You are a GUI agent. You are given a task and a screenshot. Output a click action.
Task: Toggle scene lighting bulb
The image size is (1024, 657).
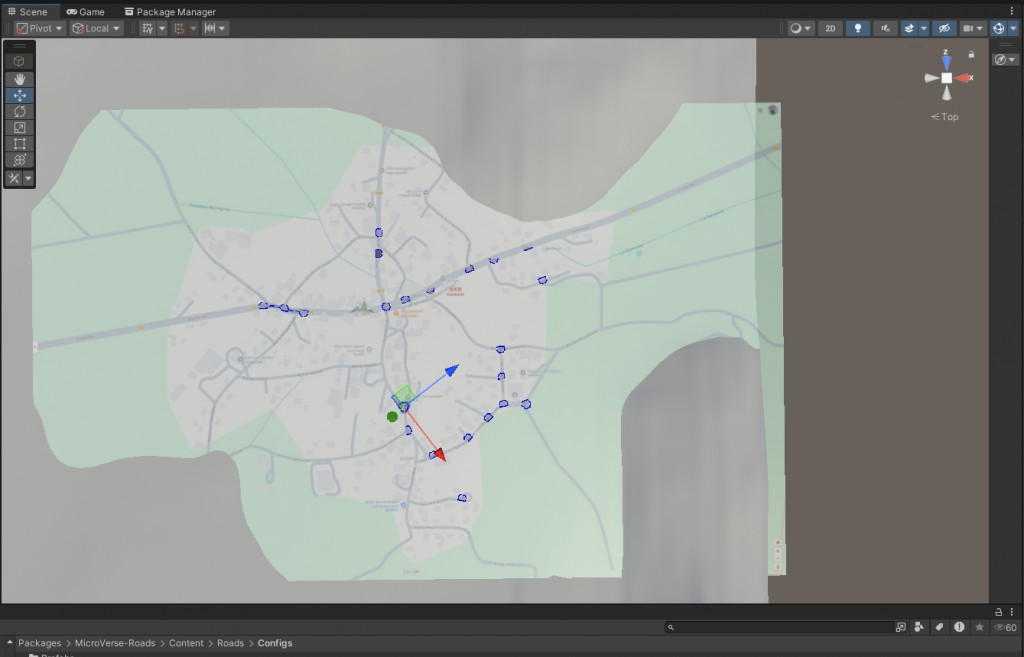[x=857, y=28]
